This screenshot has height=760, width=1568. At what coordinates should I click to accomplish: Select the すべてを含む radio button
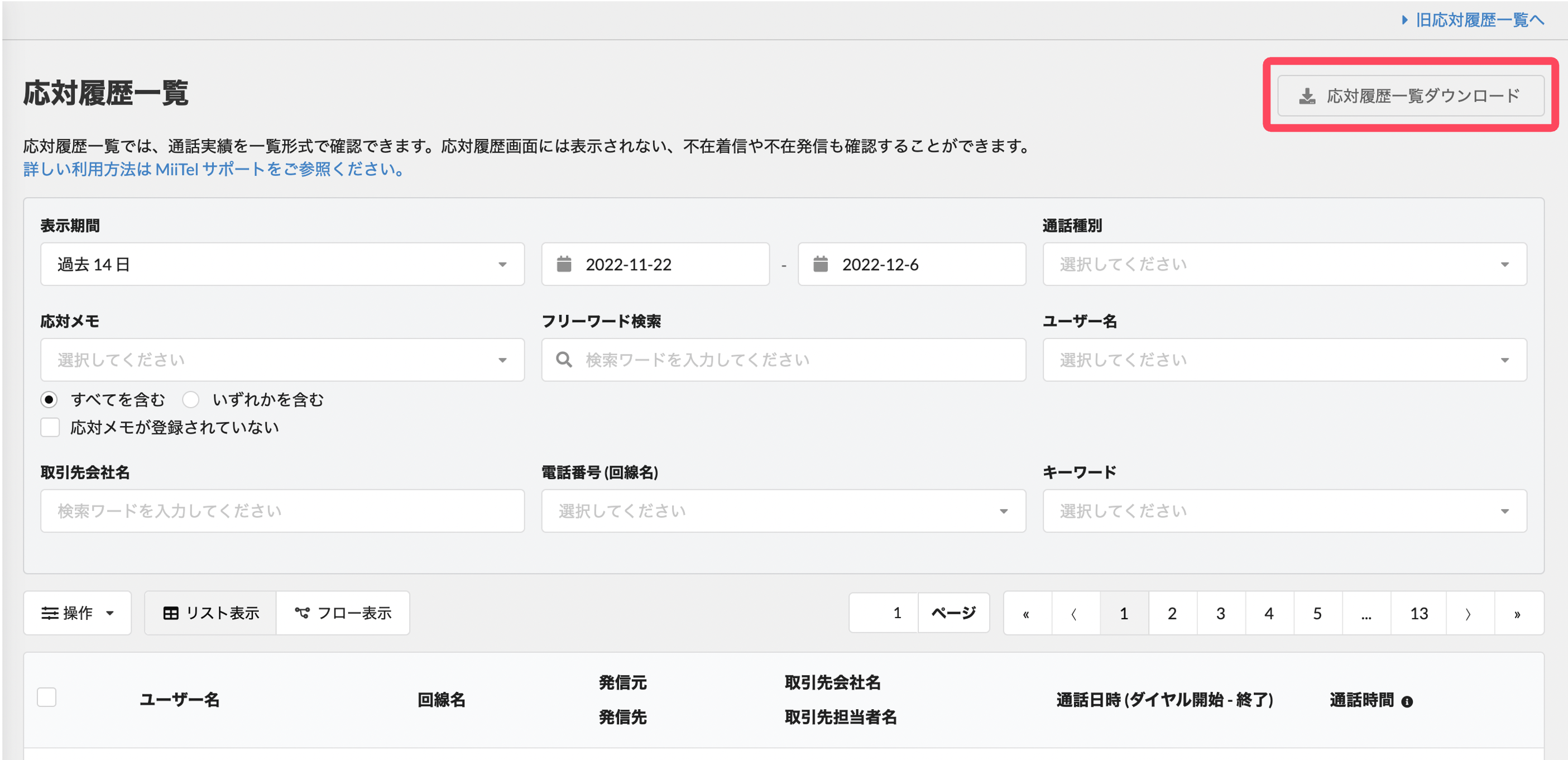pos(49,399)
